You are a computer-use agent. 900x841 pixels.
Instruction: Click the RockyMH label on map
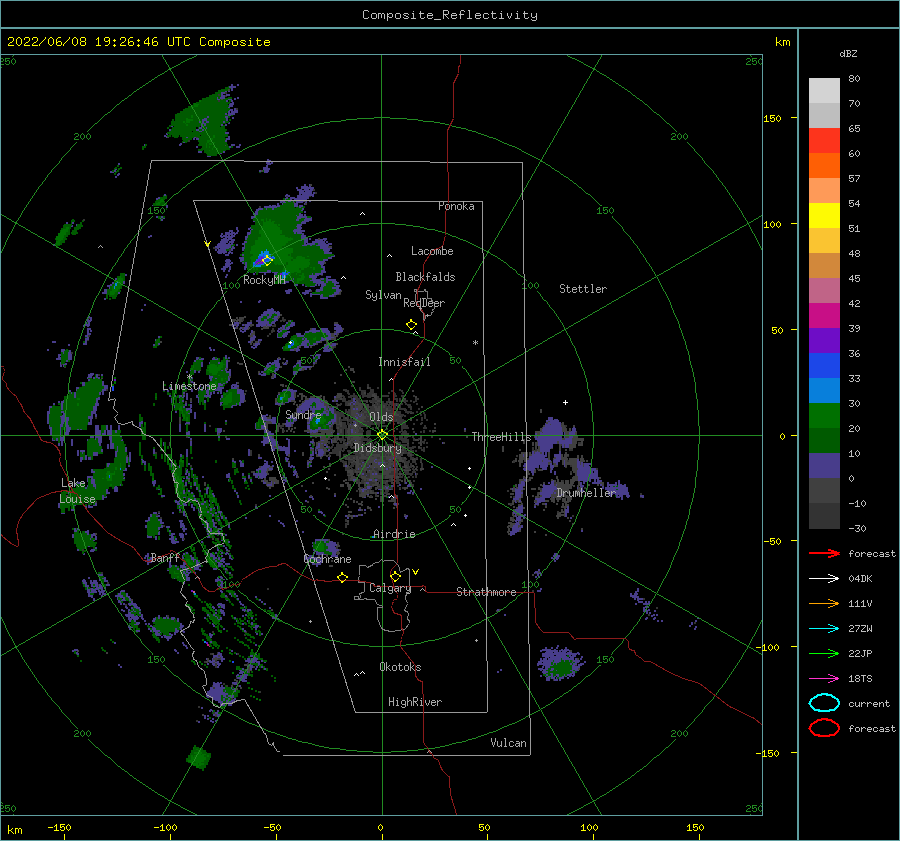[265, 280]
